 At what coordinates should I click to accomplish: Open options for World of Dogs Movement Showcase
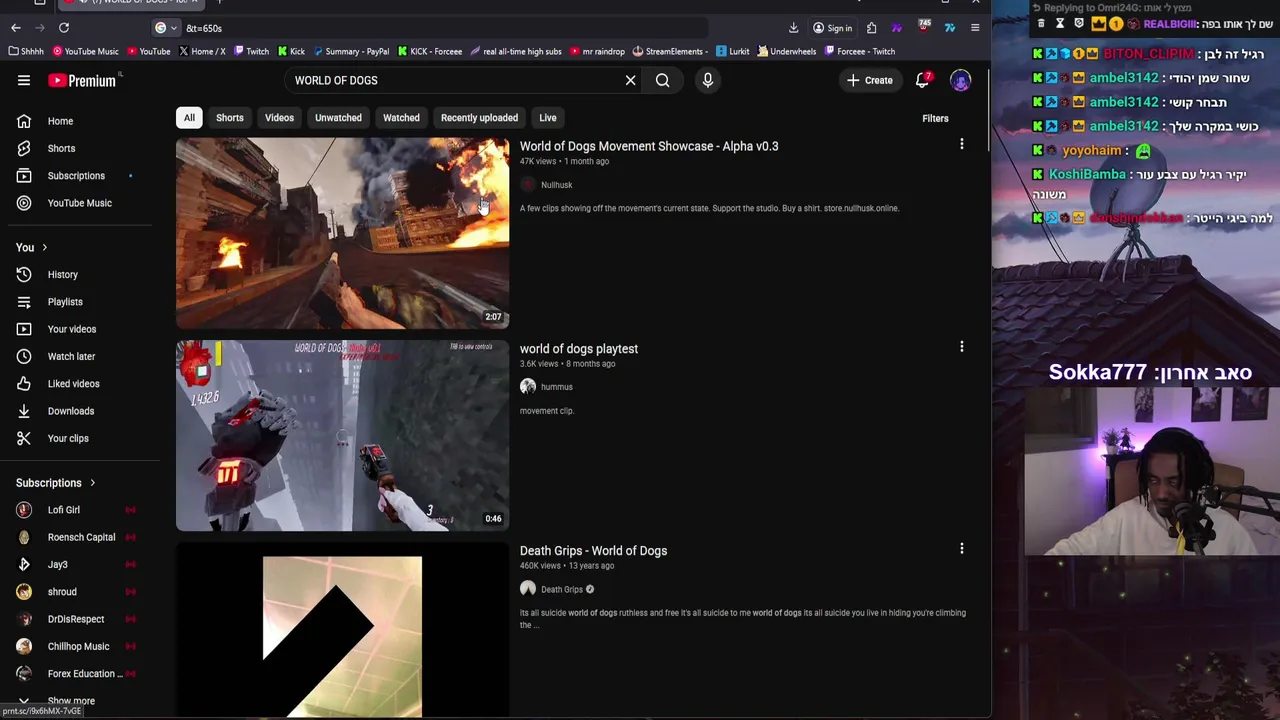tap(961, 145)
